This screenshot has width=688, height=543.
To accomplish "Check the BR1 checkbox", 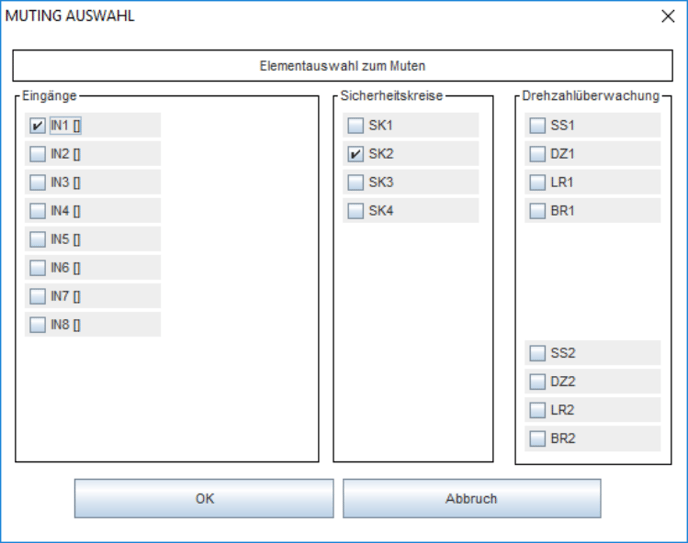I will coord(537,211).
